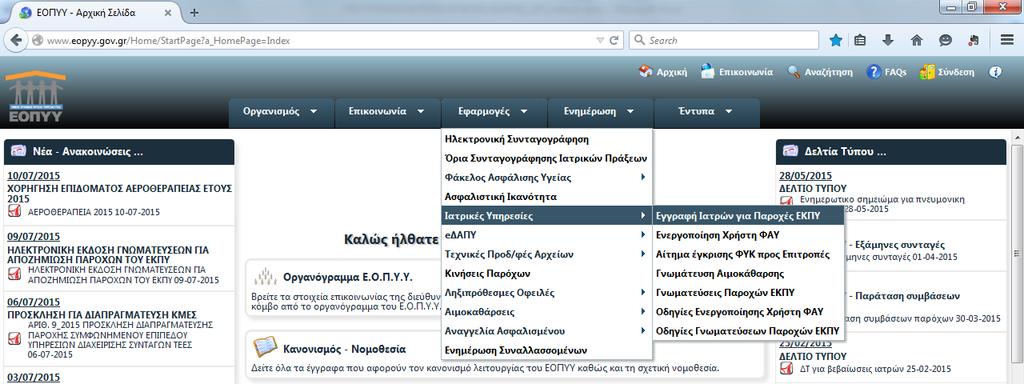The width and height of the screenshot is (1024, 384).
Task: Open a new tab with plus button
Action: pyautogui.click(x=194, y=12)
